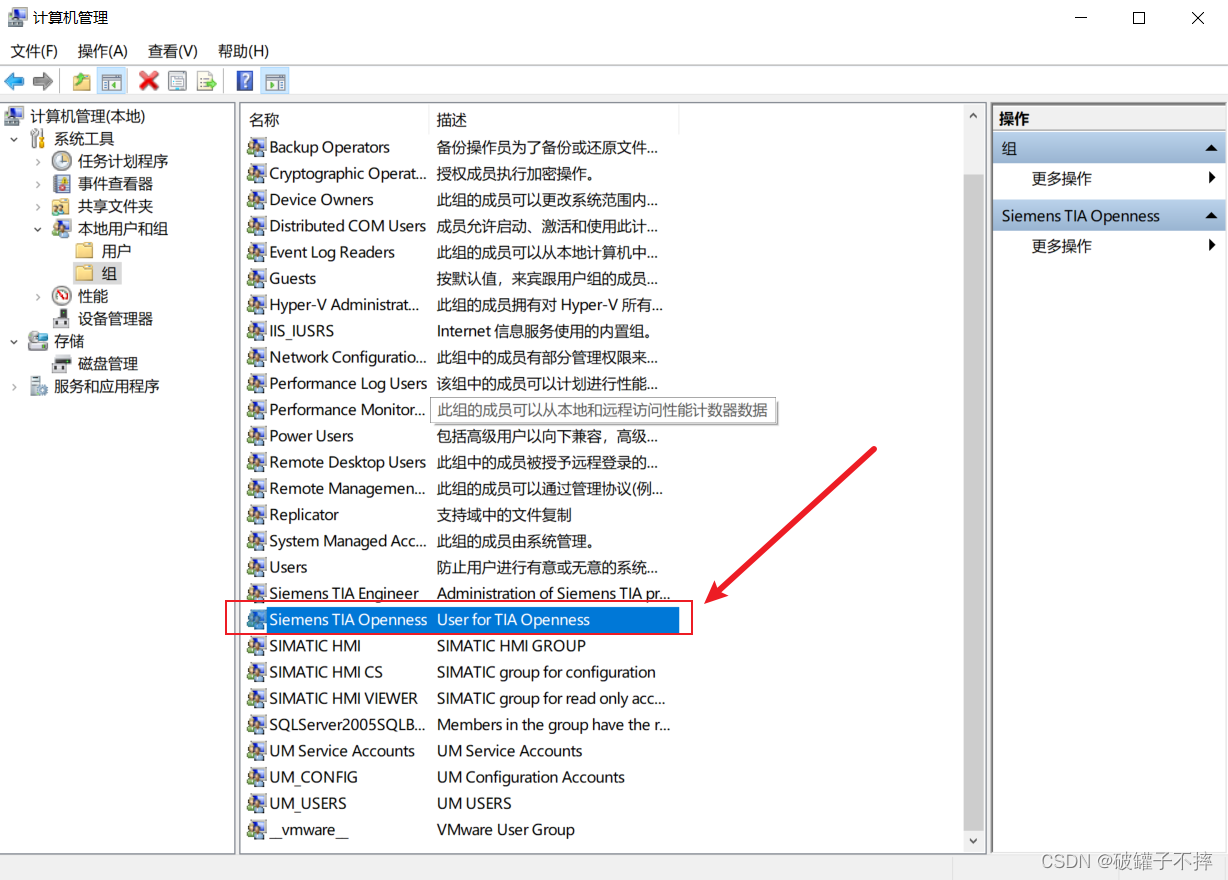Toggle the show/hide console tree icon
The width and height of the screenshot is (1228, 880).
pyautogui.click(x=112, y=81)
